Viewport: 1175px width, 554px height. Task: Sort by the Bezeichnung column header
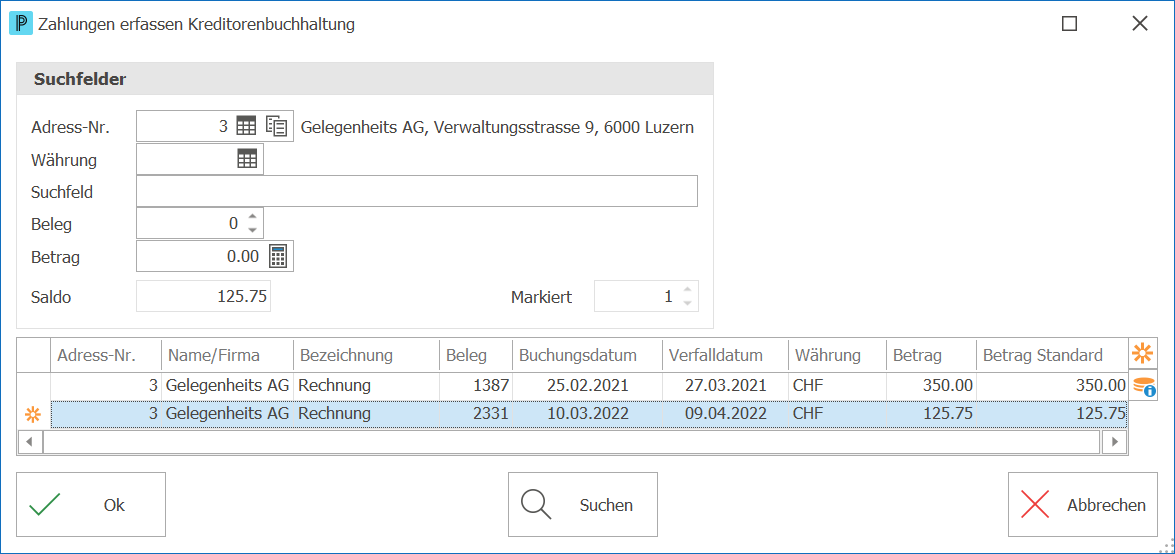click(x=366, y=355)
